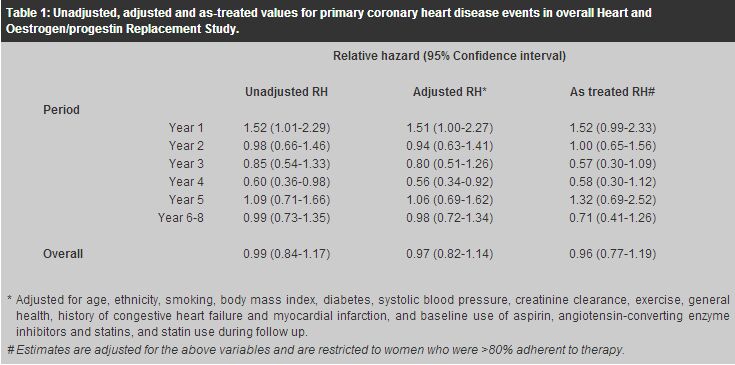The width and height of the screenshot is (735, 365).
Task: Select the Adjusted RH* column header
Action: (x=449, y=92)
